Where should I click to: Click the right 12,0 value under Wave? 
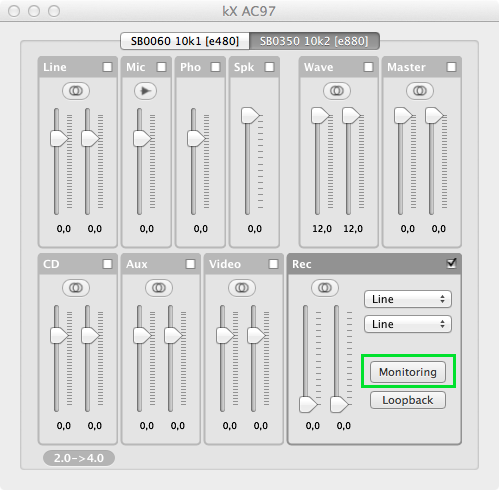click(x=353, y=229)
